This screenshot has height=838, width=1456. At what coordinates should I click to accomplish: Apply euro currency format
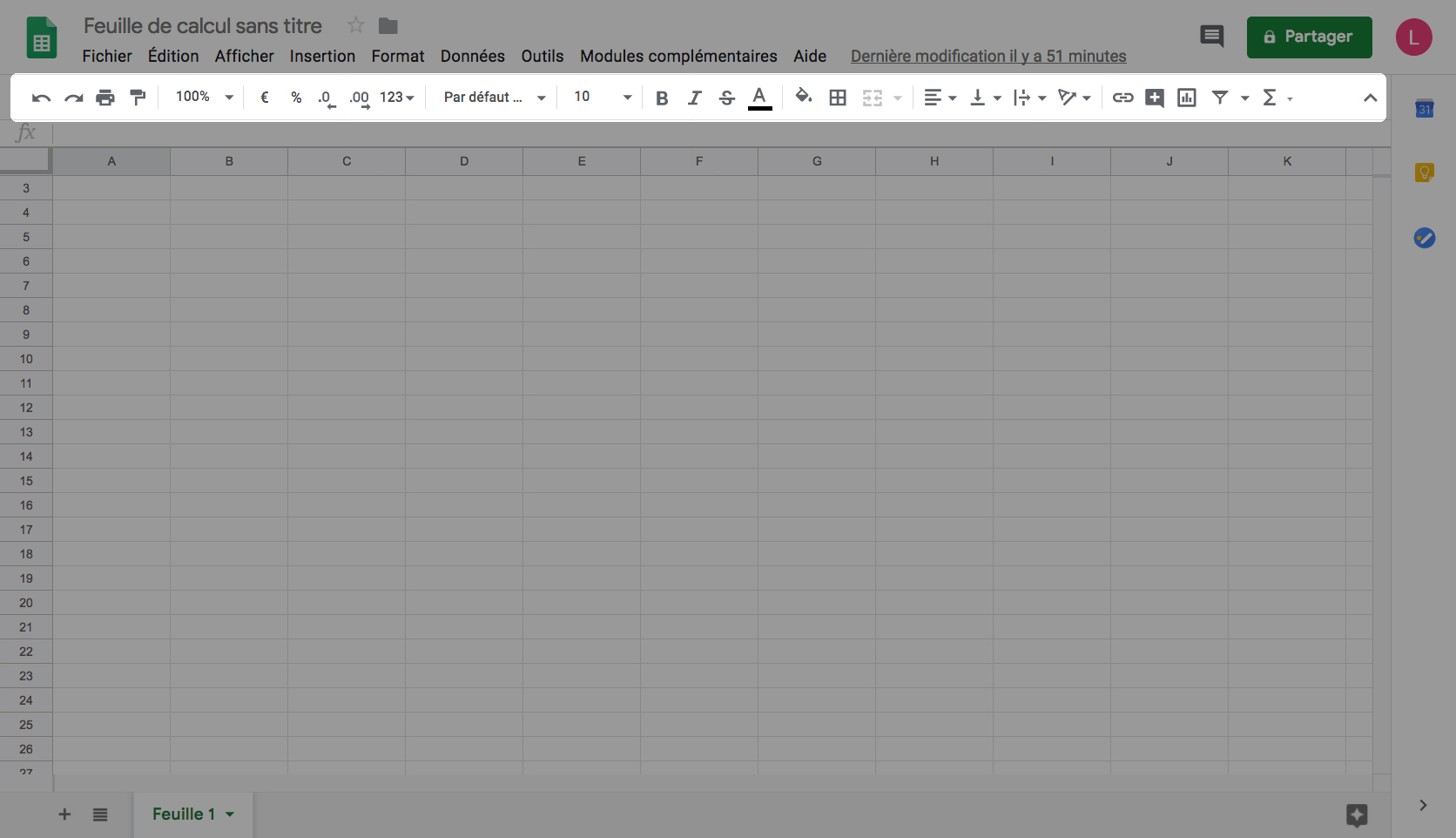[x=265, y=98]
